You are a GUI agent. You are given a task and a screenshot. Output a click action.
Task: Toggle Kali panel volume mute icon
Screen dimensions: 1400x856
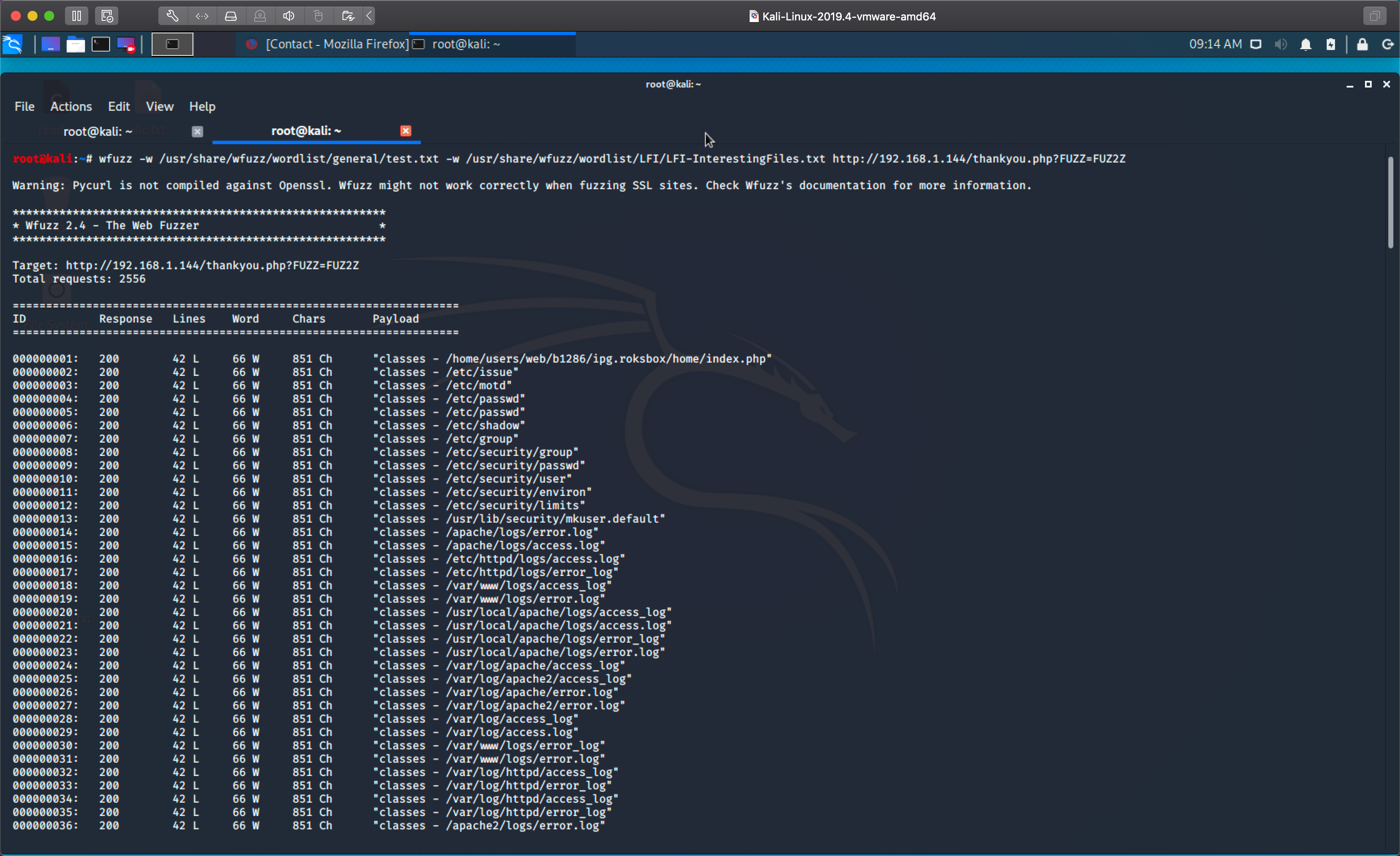coord(1280,44)
